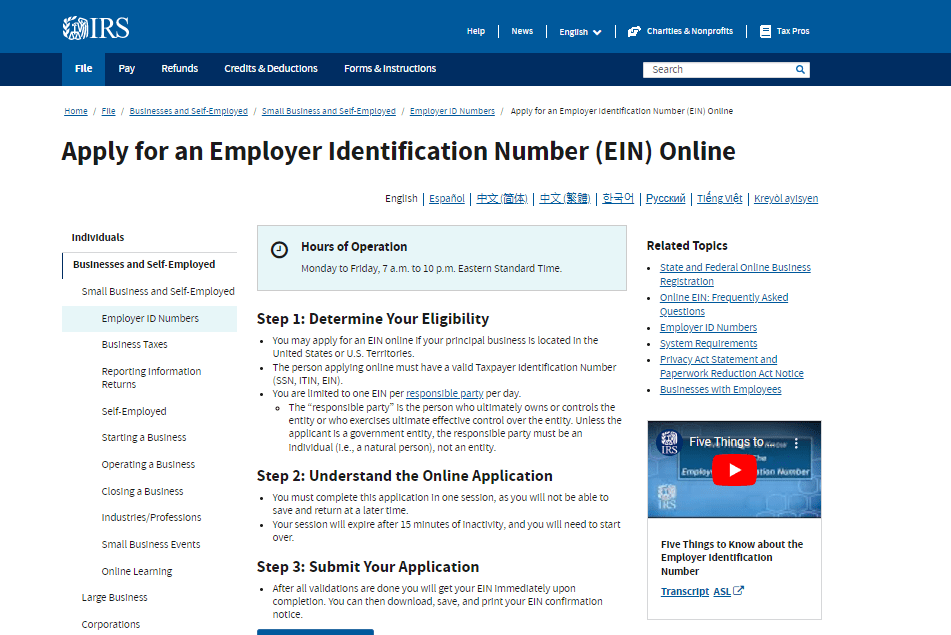The image size is (951, 635).
Task: Open Businesses and Self-Employed breadcrumb
Action: 188,111
